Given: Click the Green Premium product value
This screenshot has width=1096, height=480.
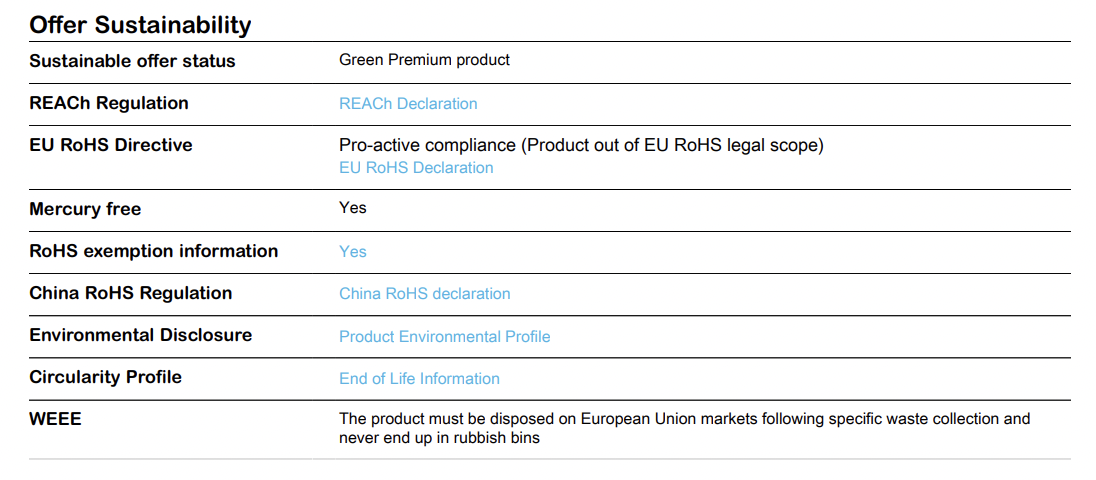Looking at the screenshot, I should [425, 60].
